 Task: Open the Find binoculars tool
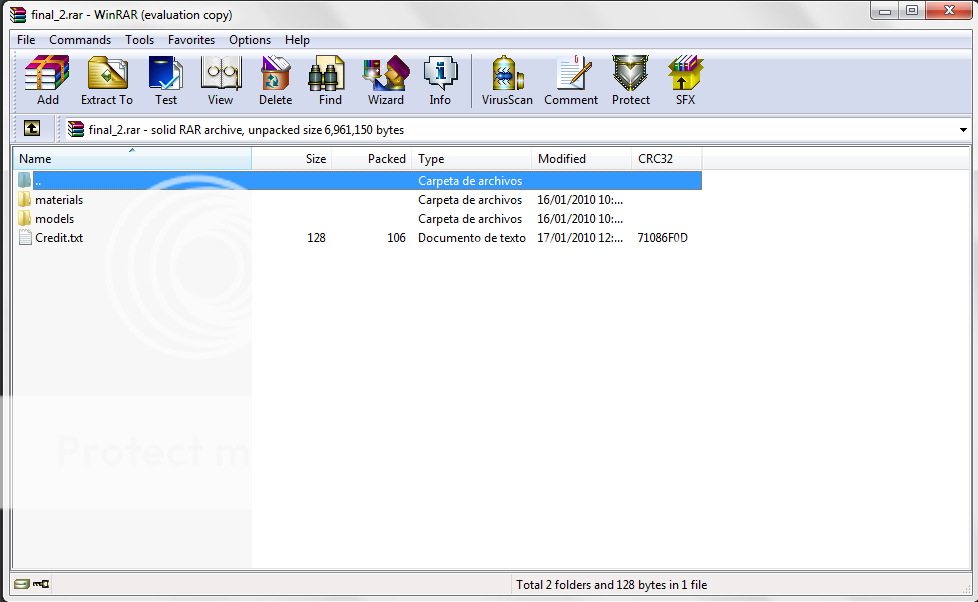pyautogui.click(x=330, y=80)
